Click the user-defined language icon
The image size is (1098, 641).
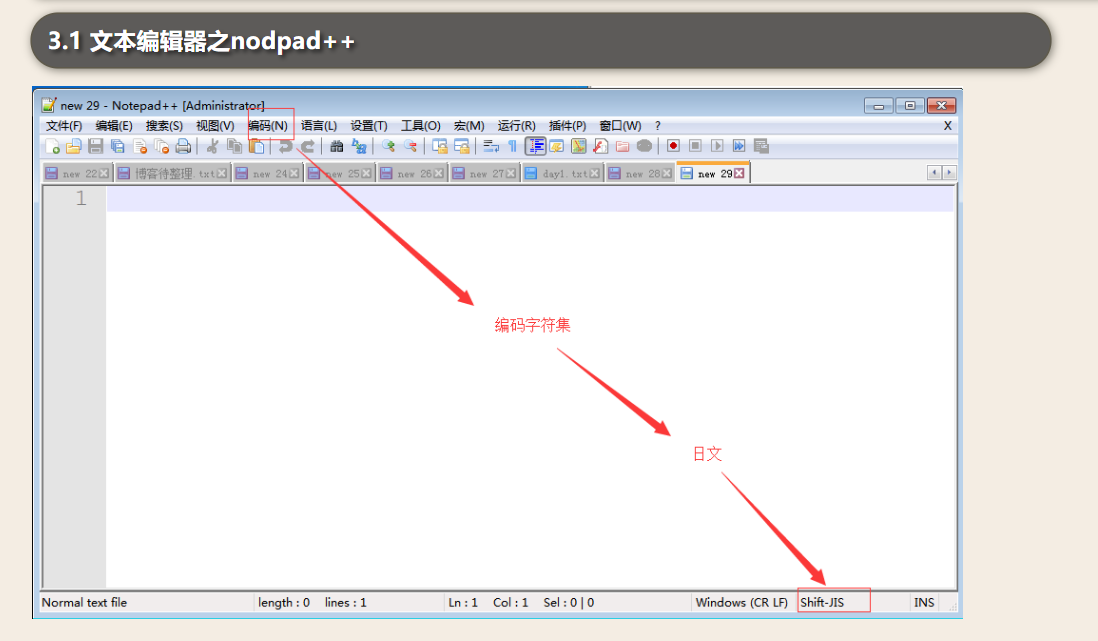click(x=557, y=146)
